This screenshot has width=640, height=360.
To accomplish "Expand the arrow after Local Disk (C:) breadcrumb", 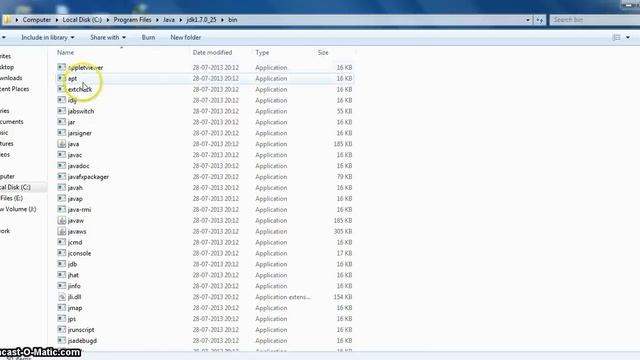I will point(108,20).
